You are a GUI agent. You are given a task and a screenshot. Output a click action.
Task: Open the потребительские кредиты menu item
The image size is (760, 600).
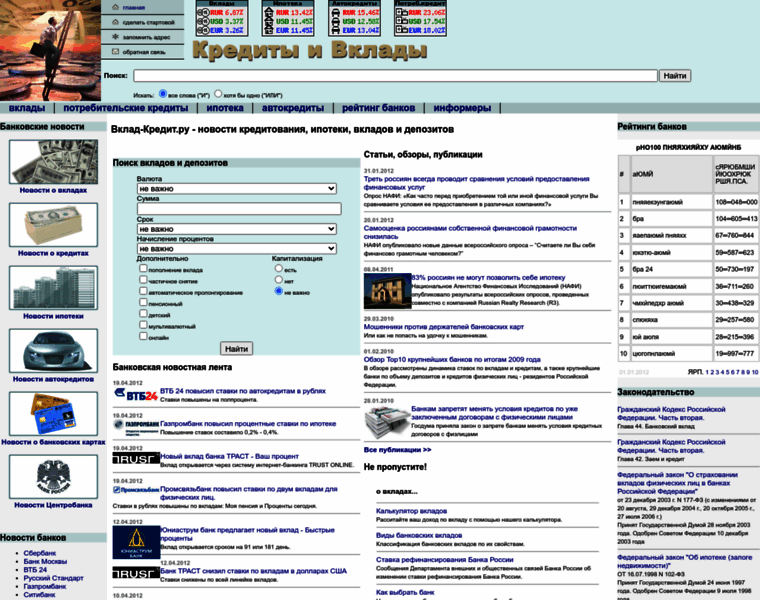point(126,108)
